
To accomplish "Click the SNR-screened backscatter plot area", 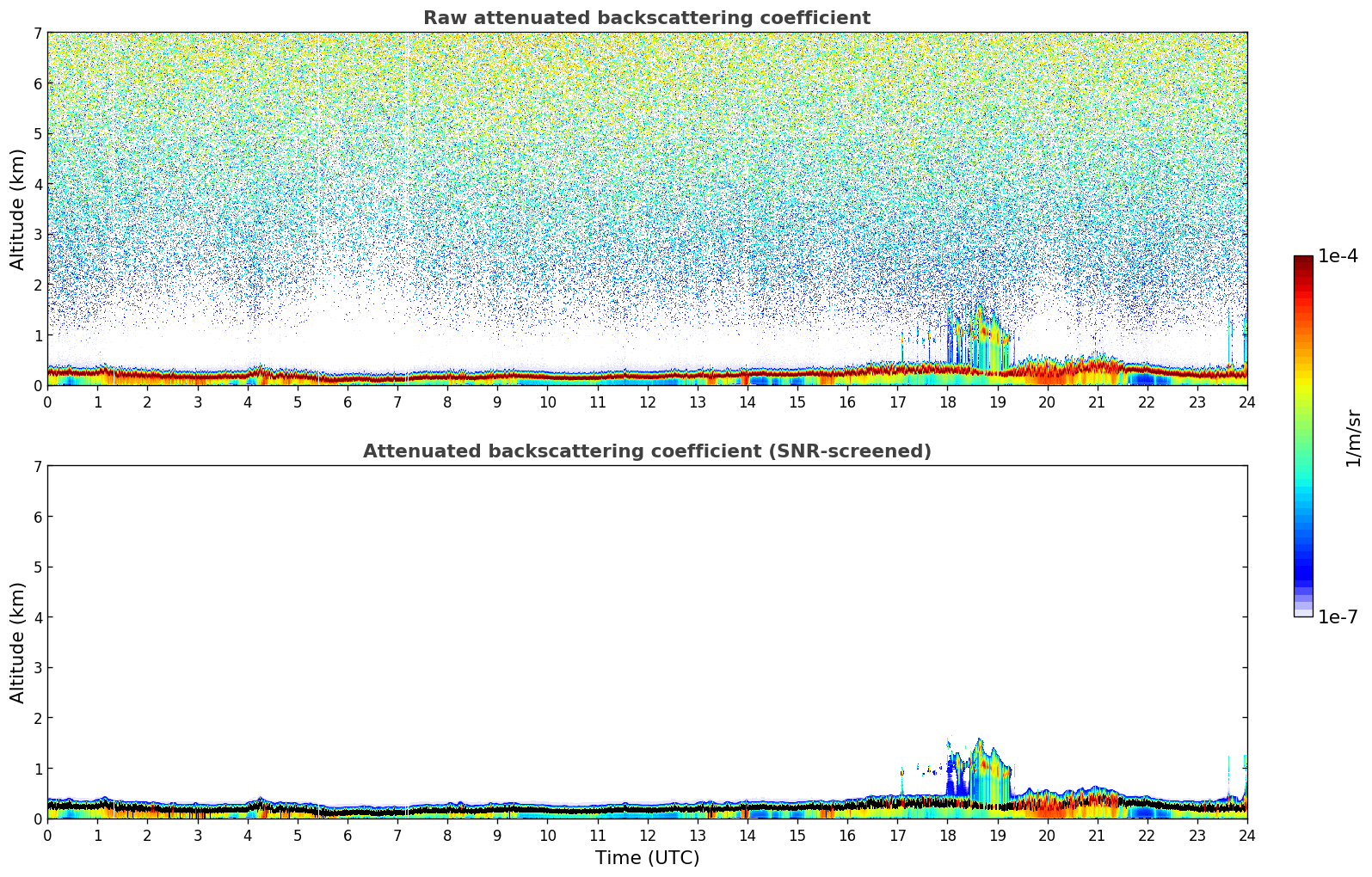I will (x=647, y=642).
